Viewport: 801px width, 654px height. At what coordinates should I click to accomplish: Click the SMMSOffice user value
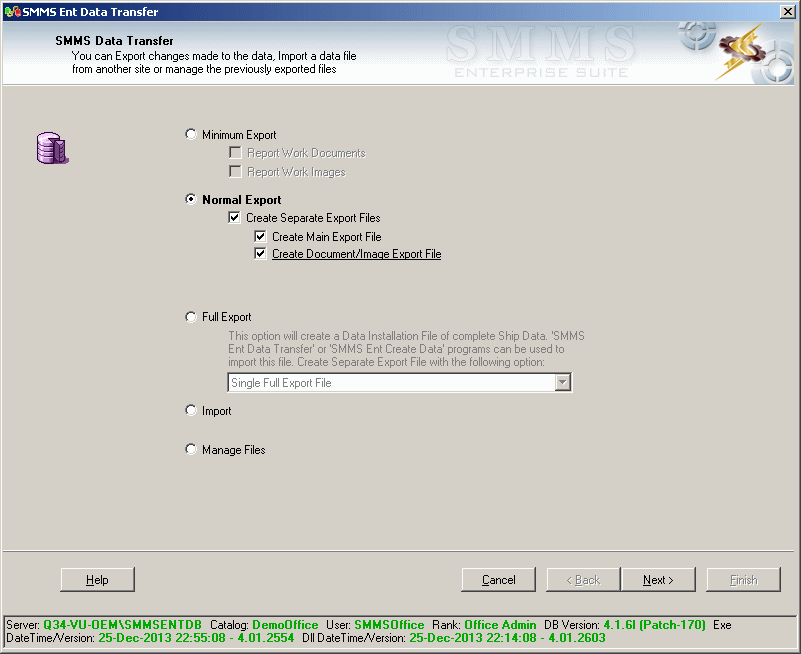389,625
